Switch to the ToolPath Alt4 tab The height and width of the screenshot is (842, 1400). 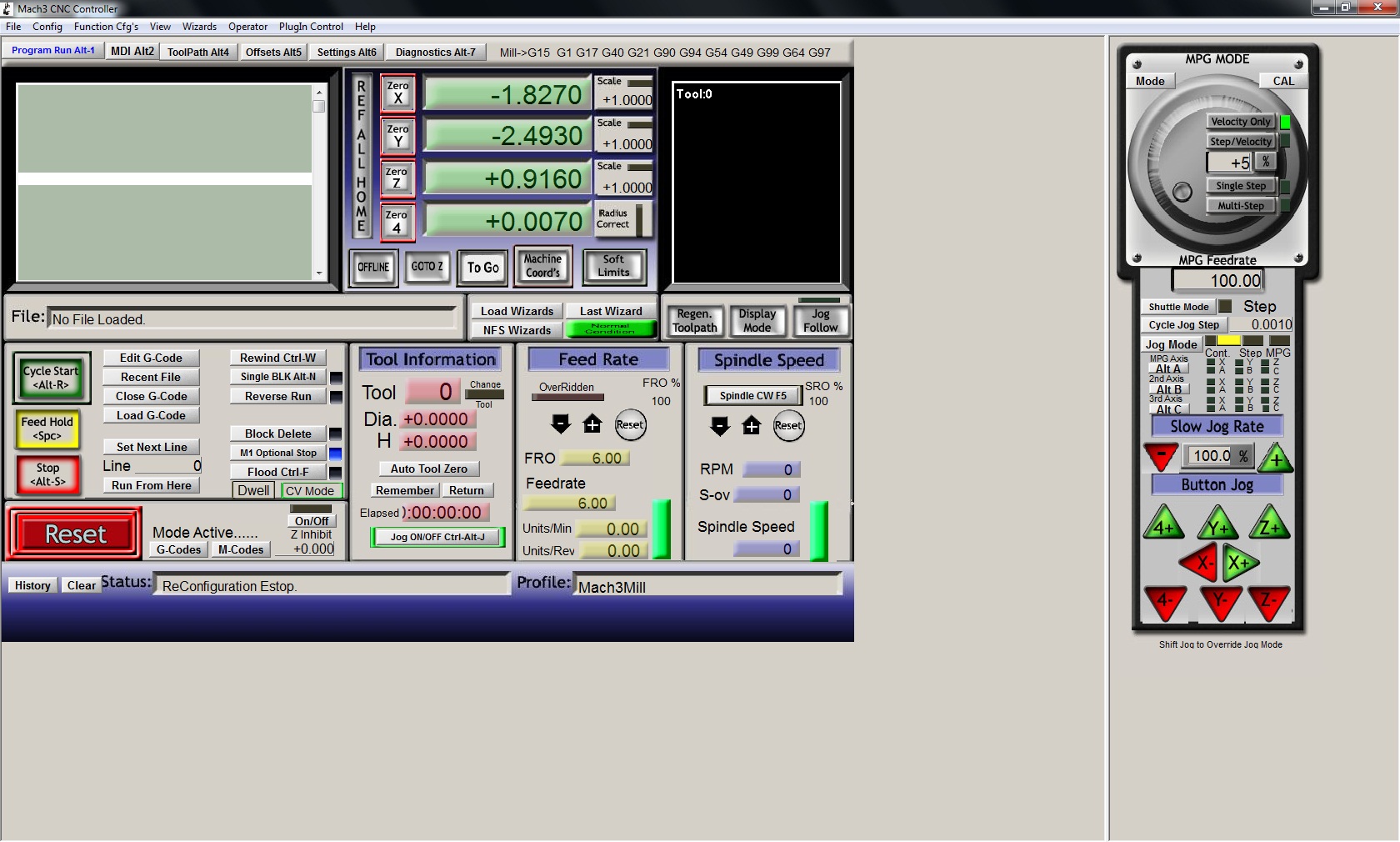198,52
